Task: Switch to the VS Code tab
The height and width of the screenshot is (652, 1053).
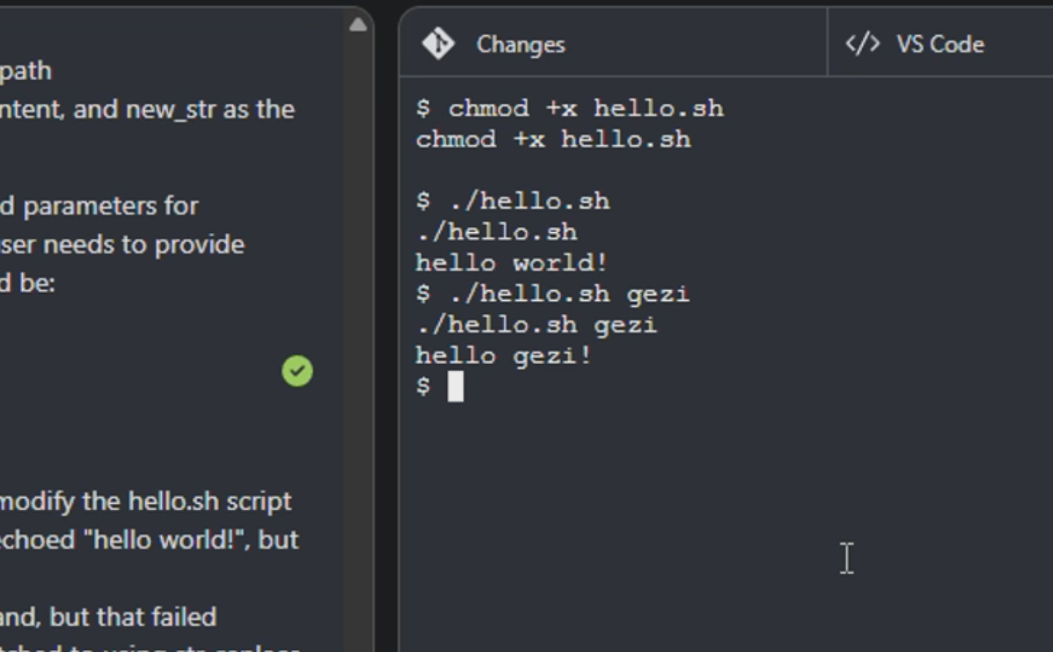Action: pyautogui.click(x=940, y=44)
